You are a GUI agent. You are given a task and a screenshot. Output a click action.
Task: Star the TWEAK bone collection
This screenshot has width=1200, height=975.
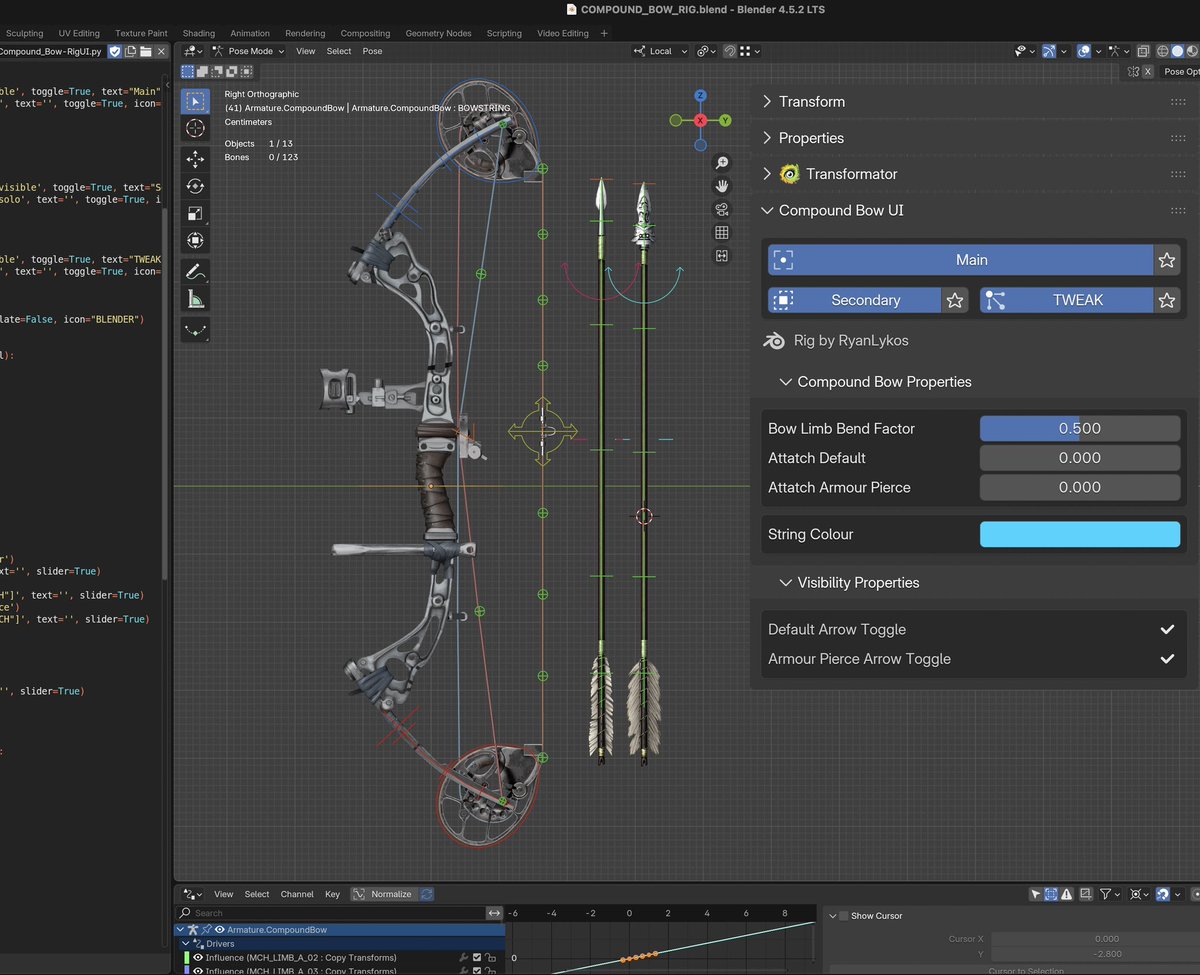[x=1167, y=300]
